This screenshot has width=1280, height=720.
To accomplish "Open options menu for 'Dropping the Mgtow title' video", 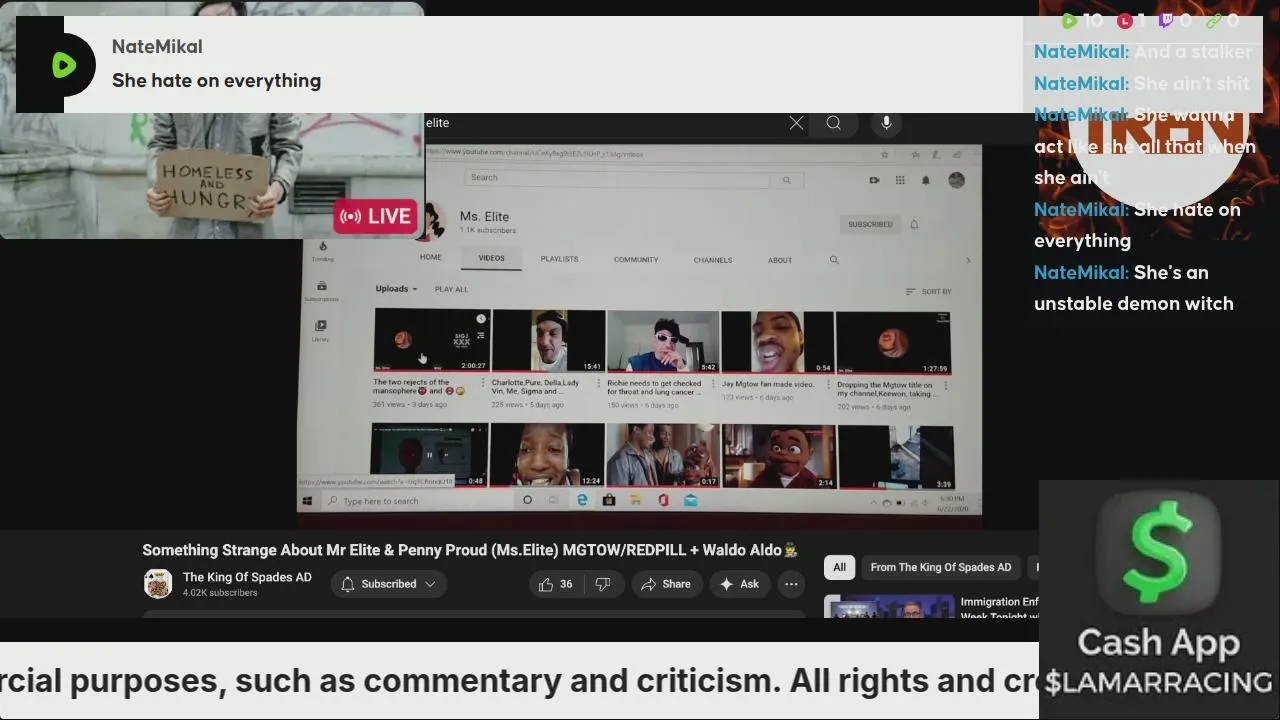I will [947, 385].
